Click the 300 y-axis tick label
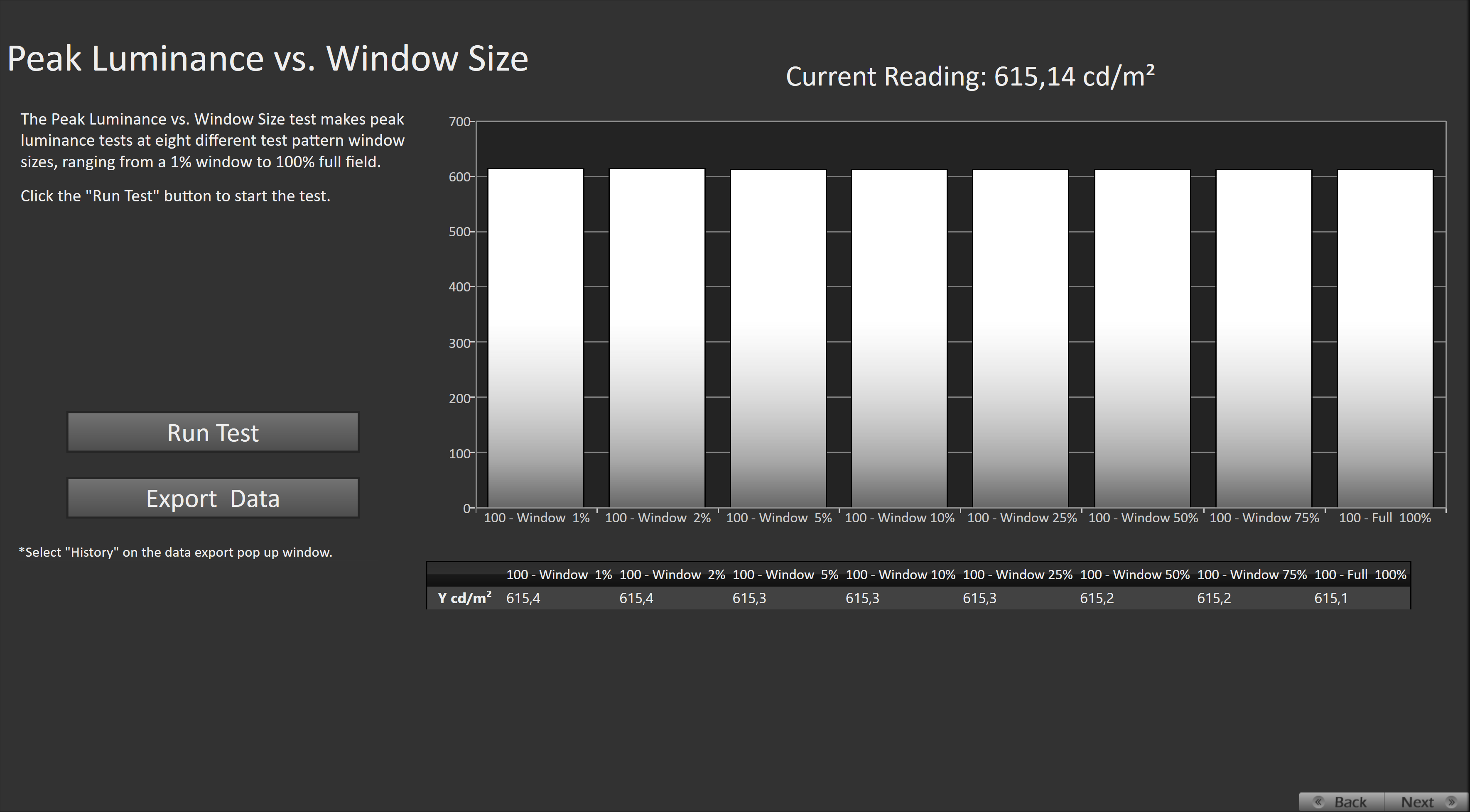 459,343
